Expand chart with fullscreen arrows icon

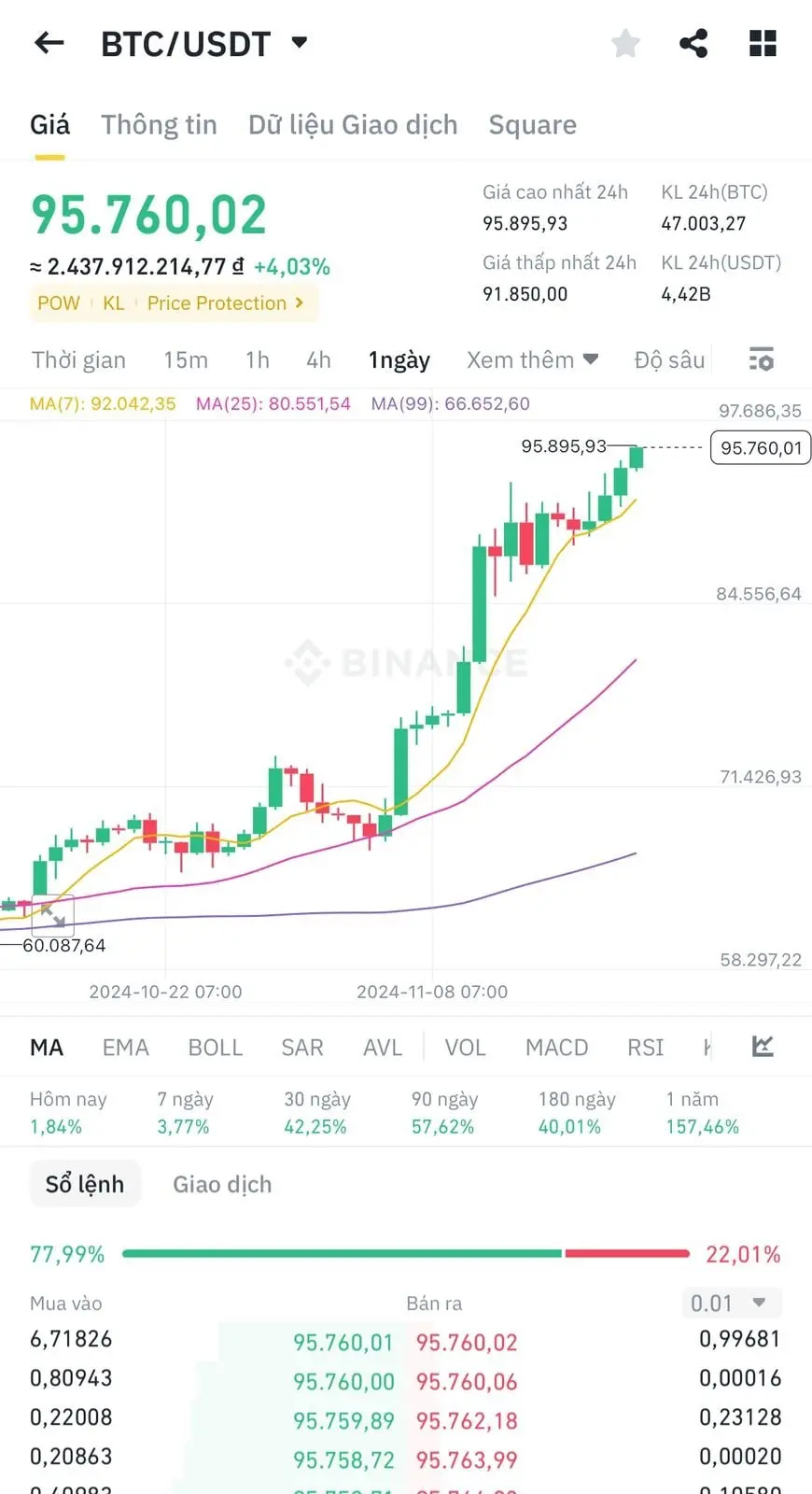coord(52,916)
